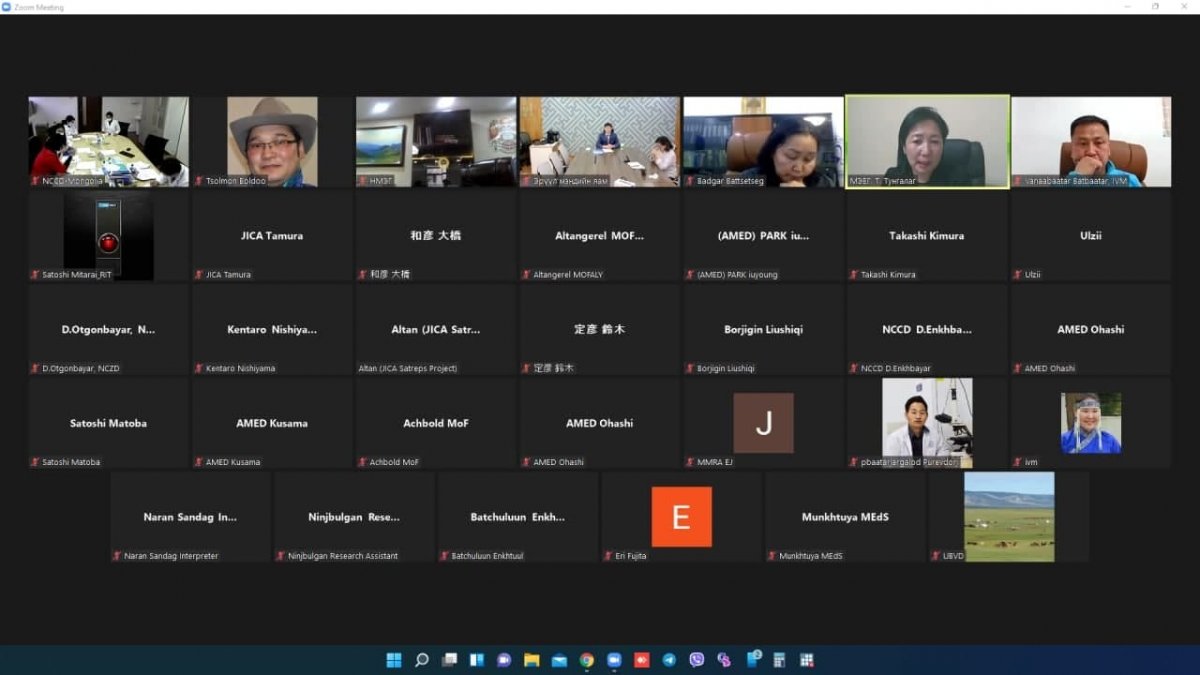This screenshot has width=1200, height=675.
Task: Click the Zoom app icon in the taskbar
Action: point(614,660)
